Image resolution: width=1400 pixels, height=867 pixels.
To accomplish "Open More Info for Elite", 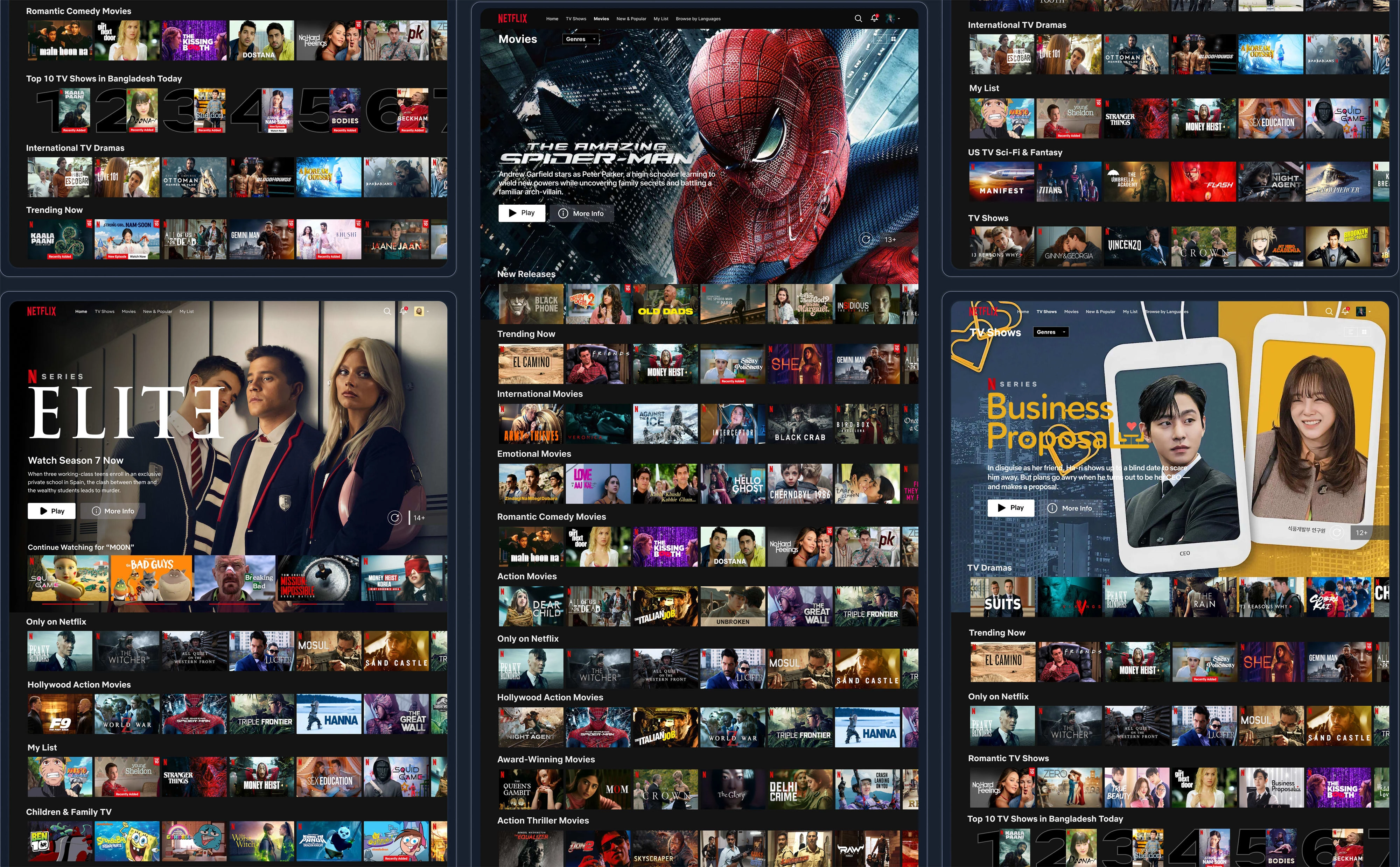I will [x=113, y=511].
